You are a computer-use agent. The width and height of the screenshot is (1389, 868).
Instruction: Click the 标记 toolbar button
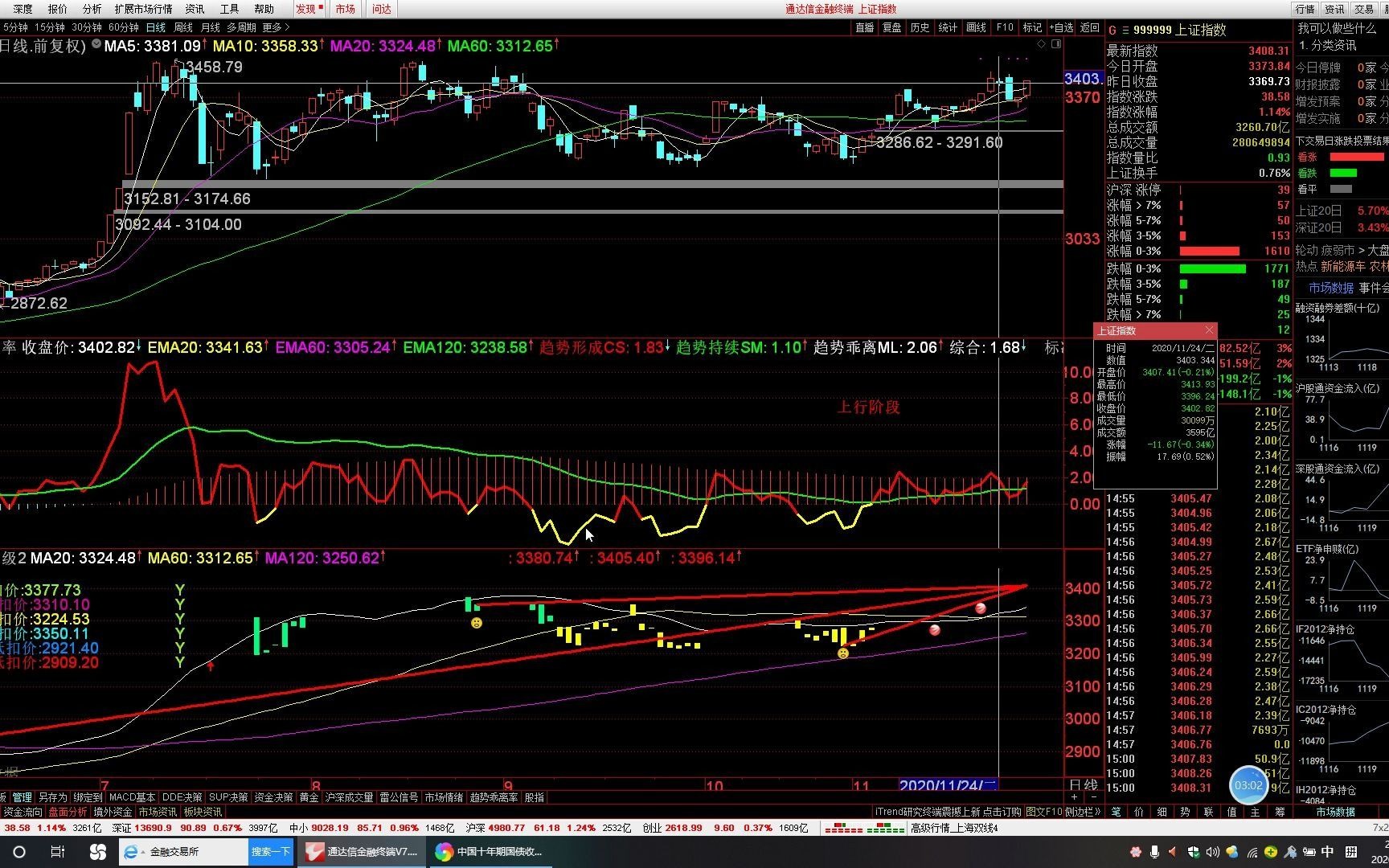click(1032, 27)
